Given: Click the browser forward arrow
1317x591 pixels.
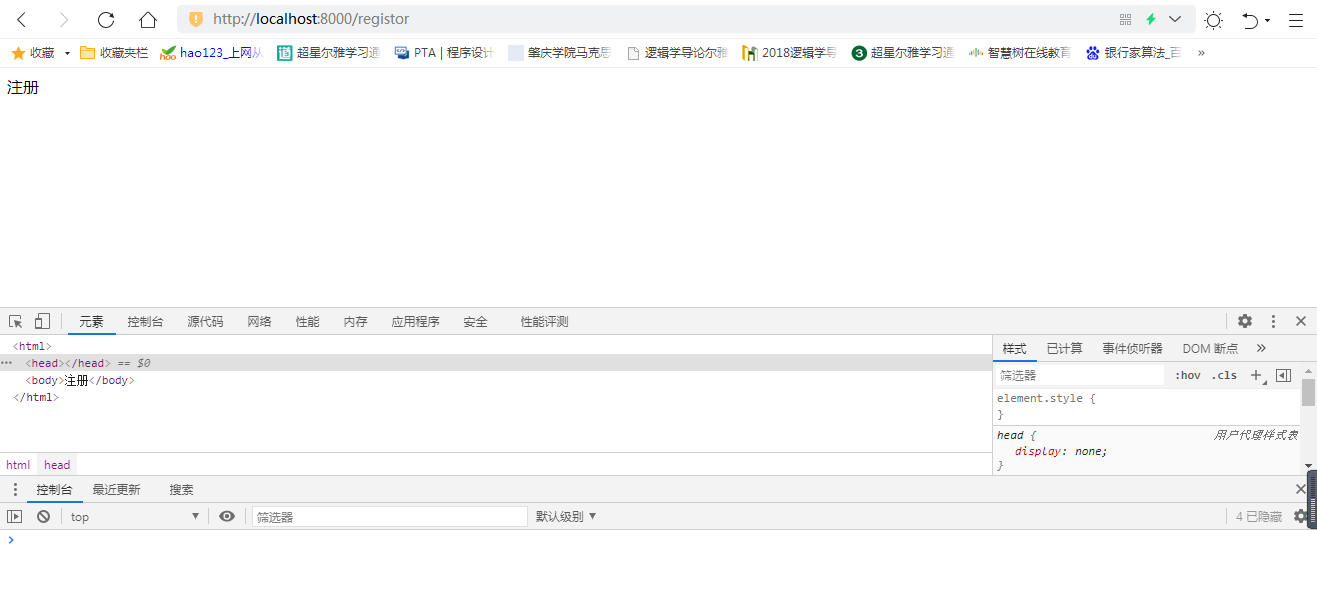Looking at the screenshot, I should point(64,19).
